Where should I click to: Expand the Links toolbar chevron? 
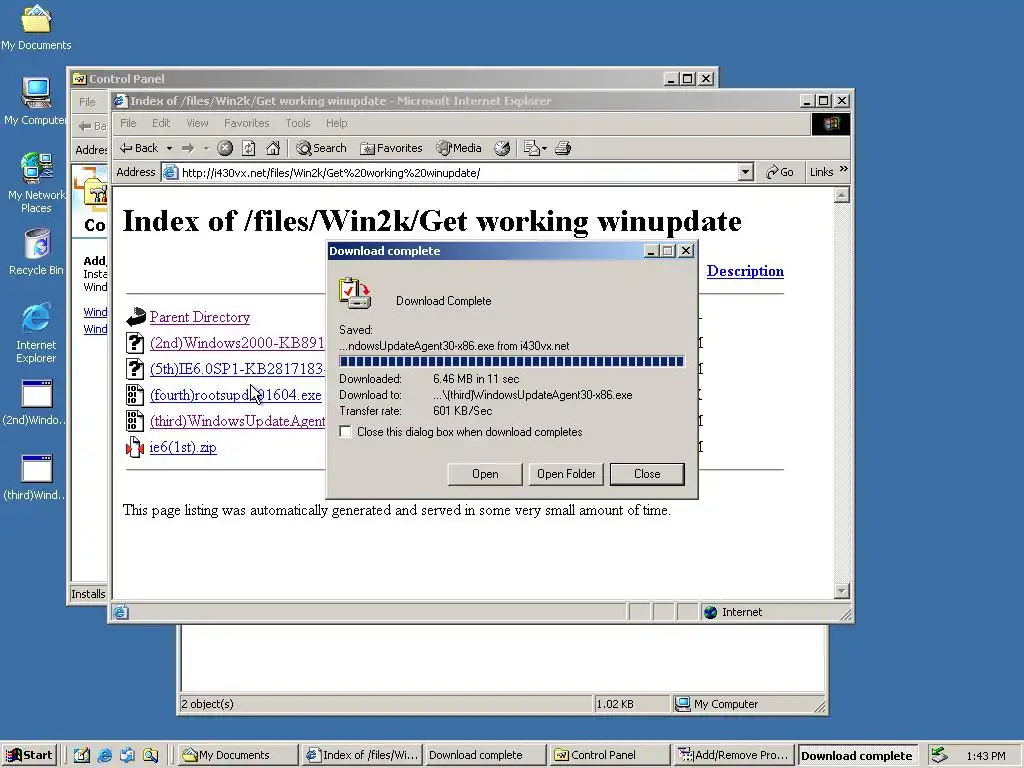tap(844, 169)
